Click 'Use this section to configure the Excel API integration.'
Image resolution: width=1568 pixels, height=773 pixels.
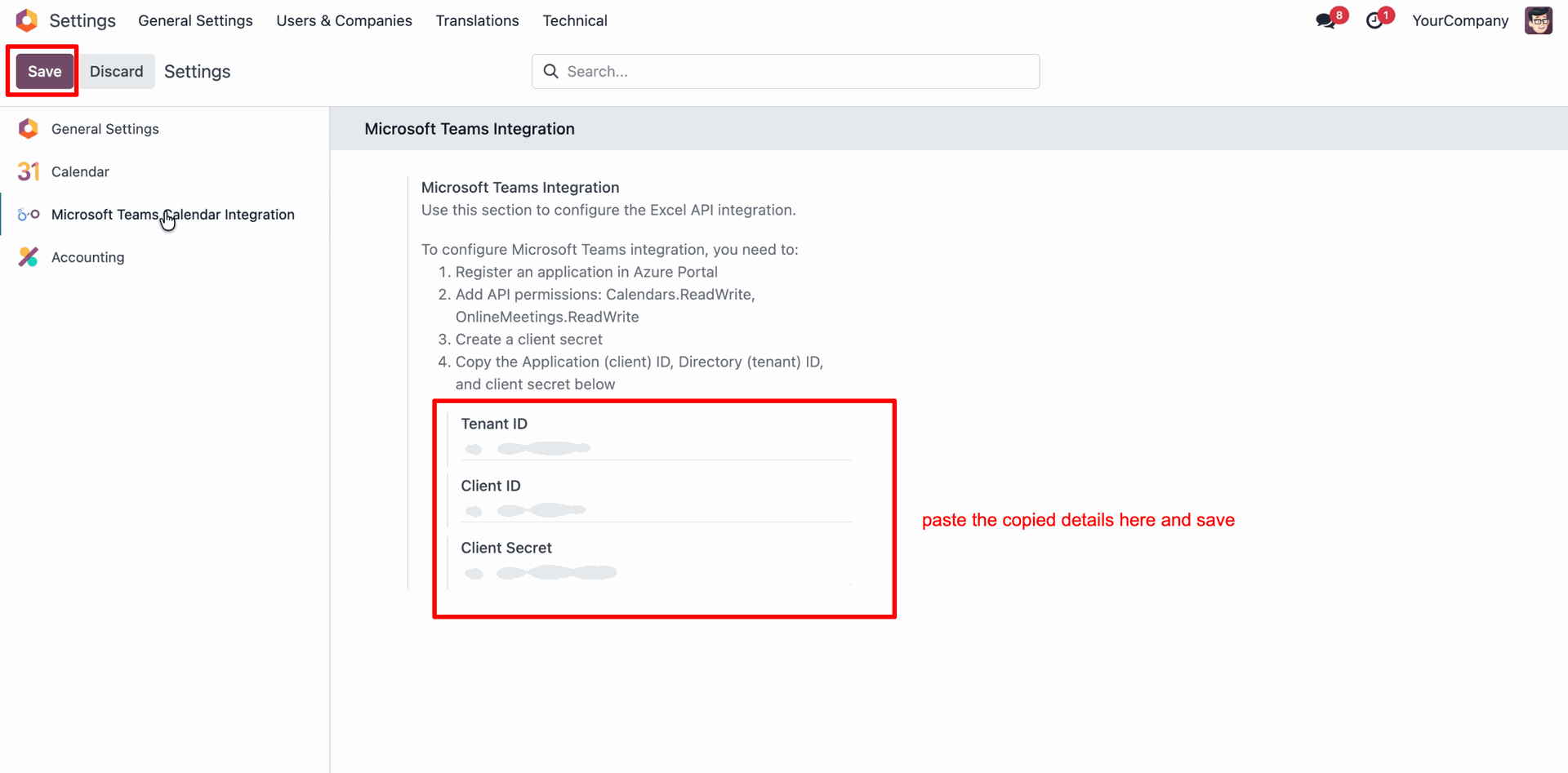(608, 210)
